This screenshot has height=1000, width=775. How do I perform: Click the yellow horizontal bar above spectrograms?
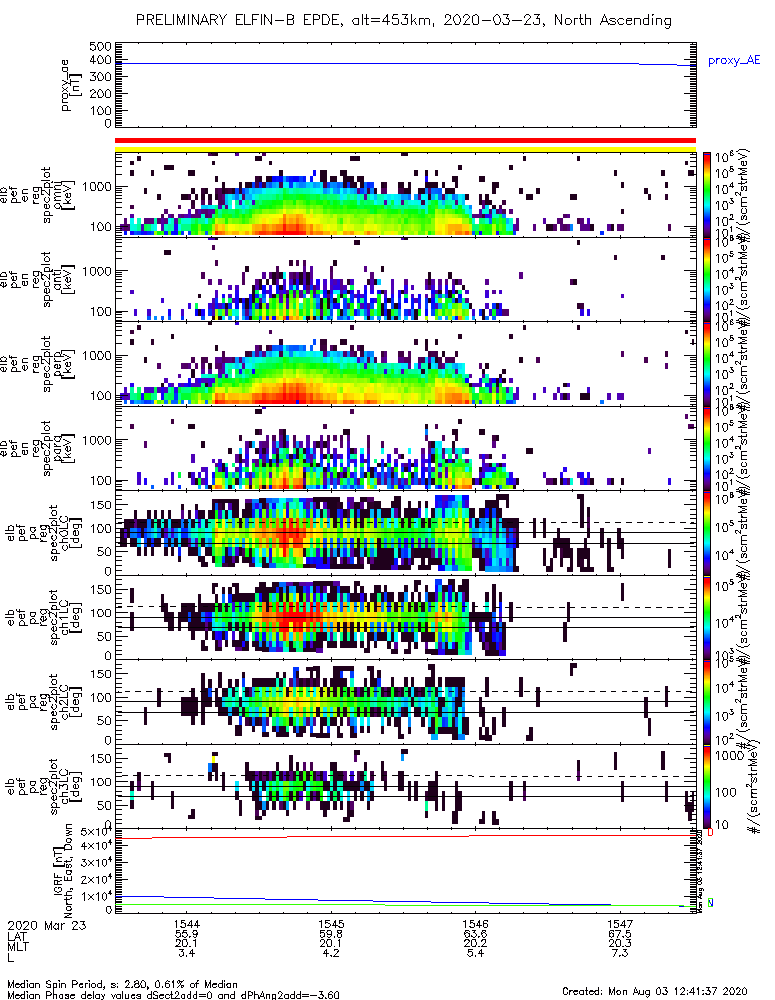405,149
